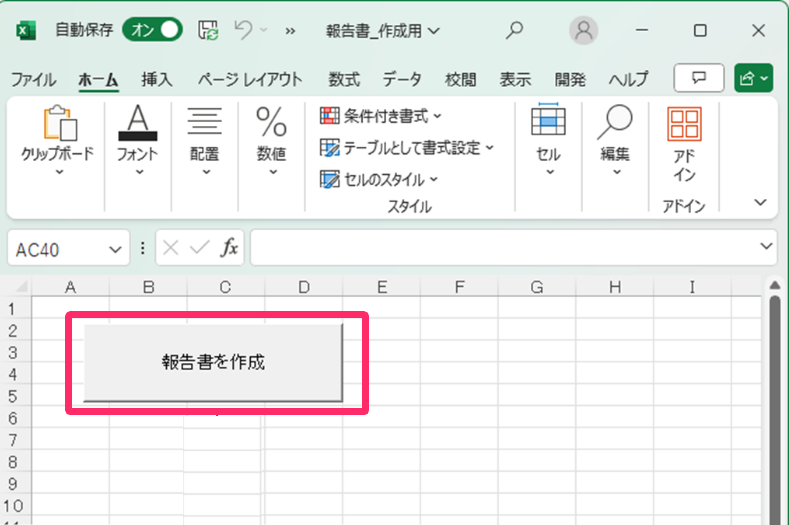
Task: Open the 報告書_作成用 file name dropdown
Action: [x=383, y=31]
